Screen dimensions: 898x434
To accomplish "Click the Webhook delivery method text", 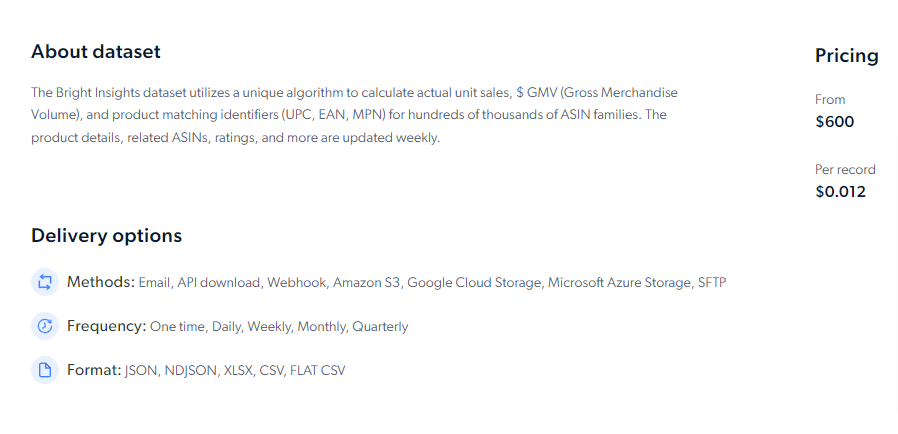I will click(x=297, y=282).
